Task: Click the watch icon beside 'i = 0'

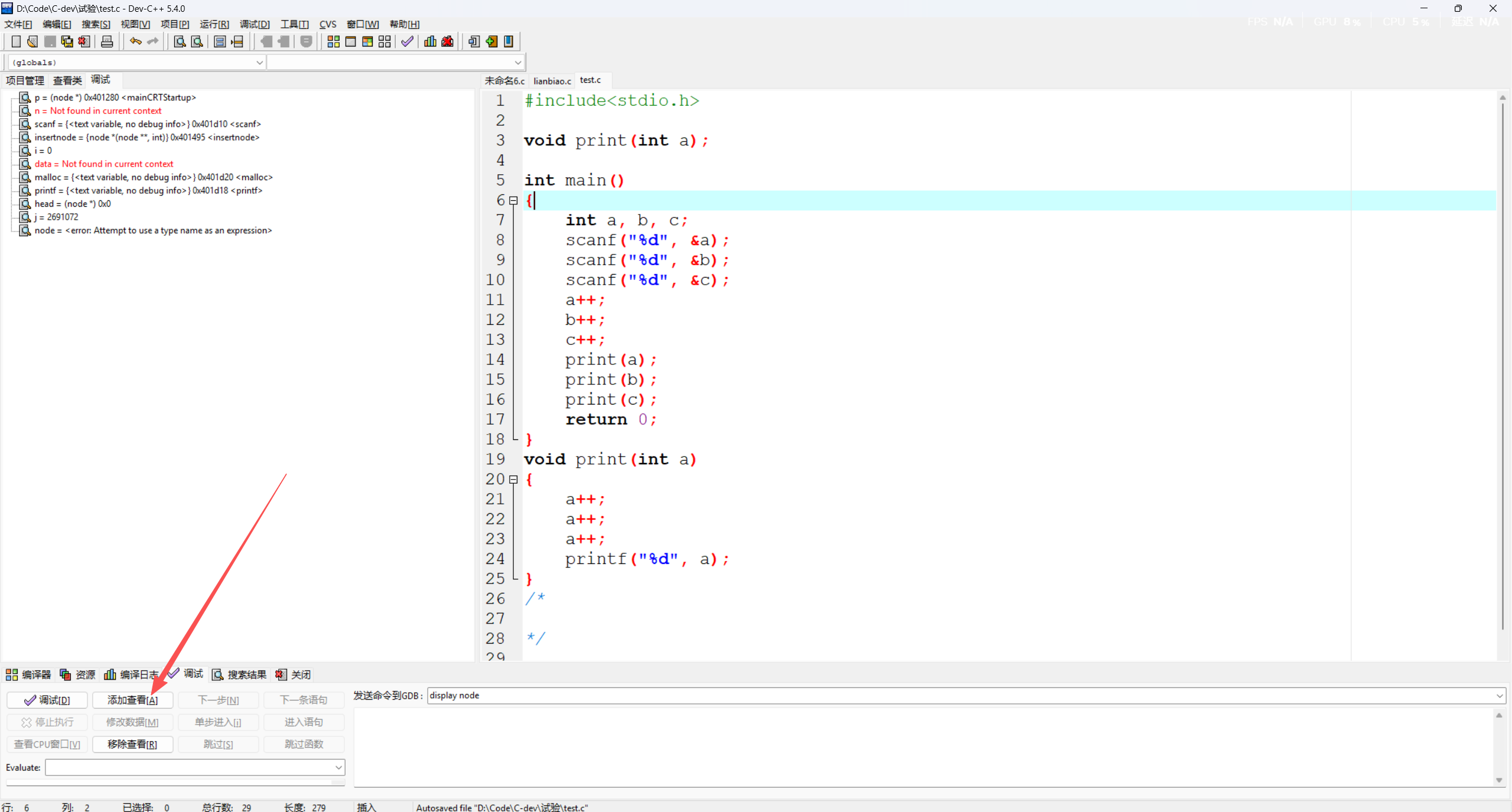Action: (25, 151)
